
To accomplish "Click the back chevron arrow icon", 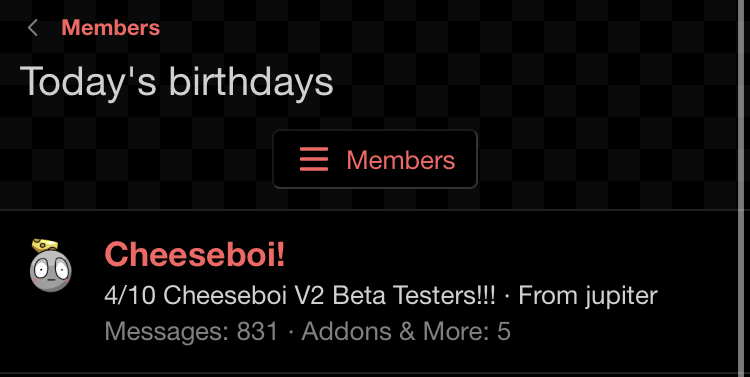I will click(33, 28).
